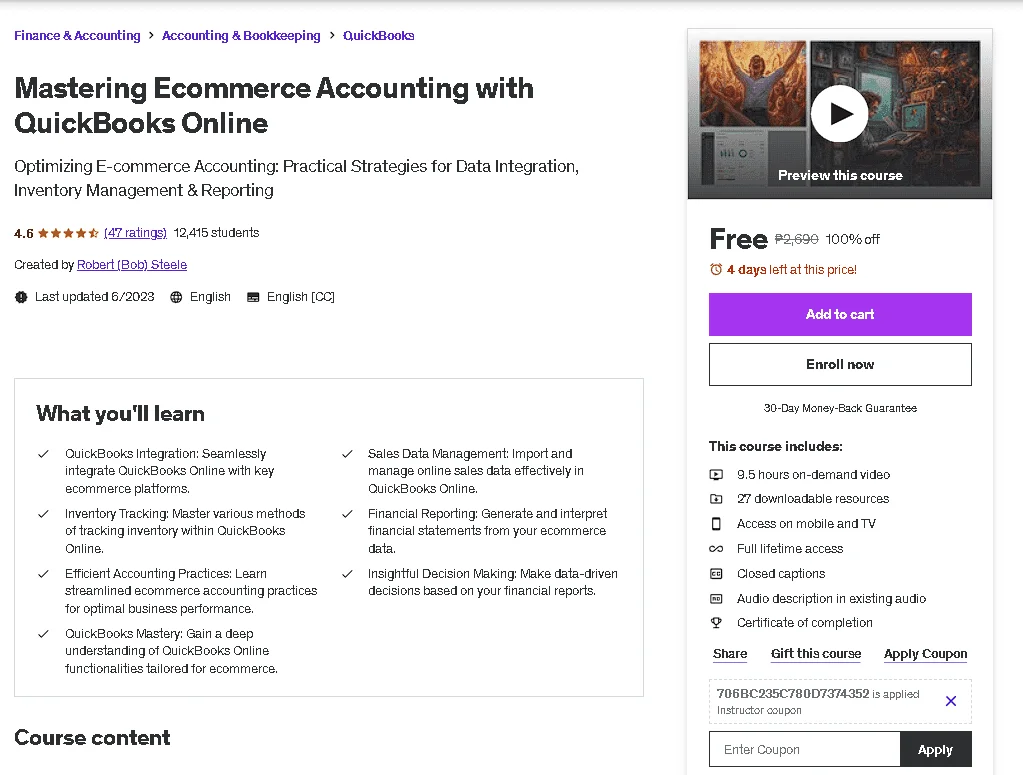Click the checkmark beside Financial Reporting

(347, 514)
